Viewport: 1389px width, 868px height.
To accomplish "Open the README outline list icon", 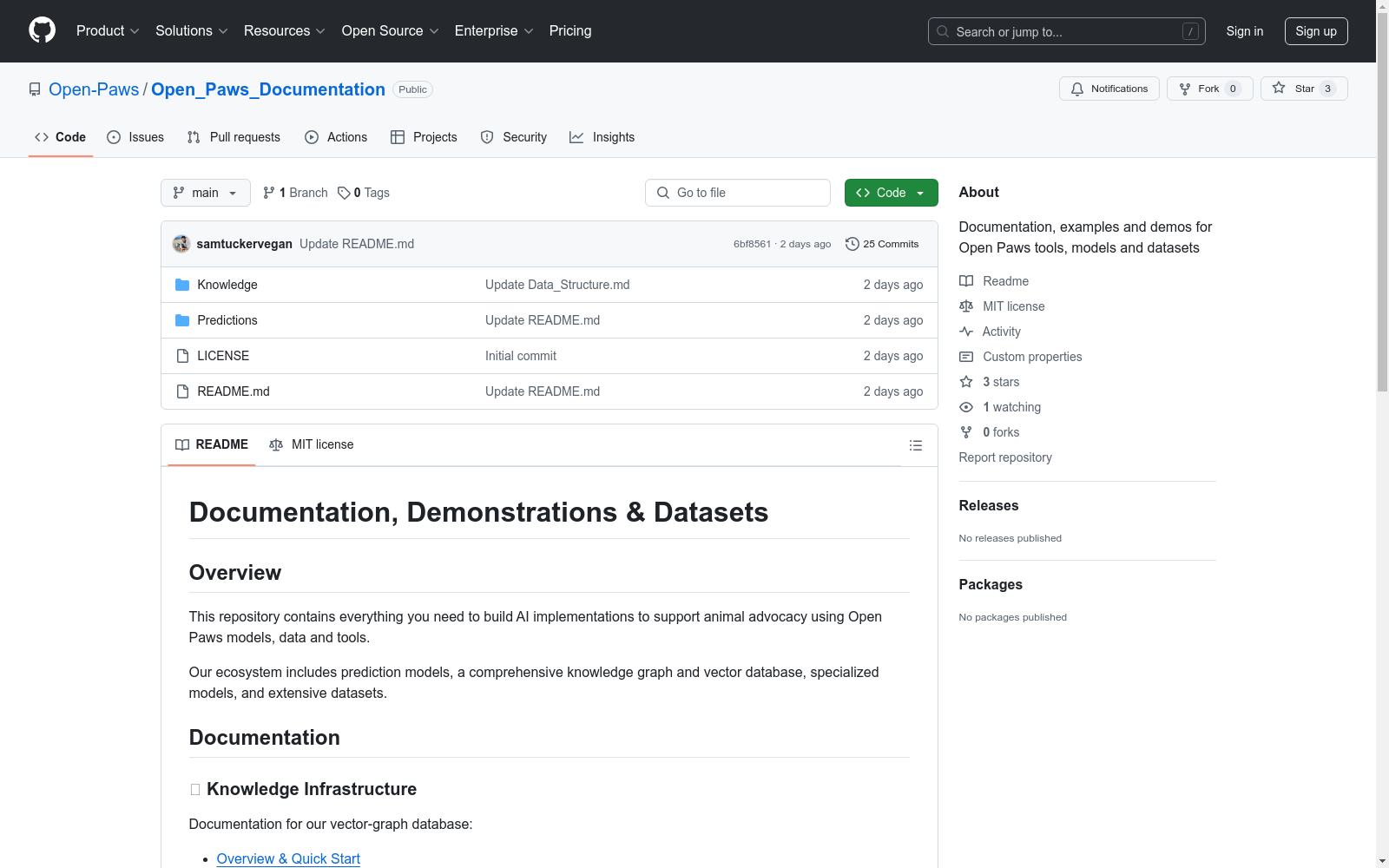I will click(915, 445).
